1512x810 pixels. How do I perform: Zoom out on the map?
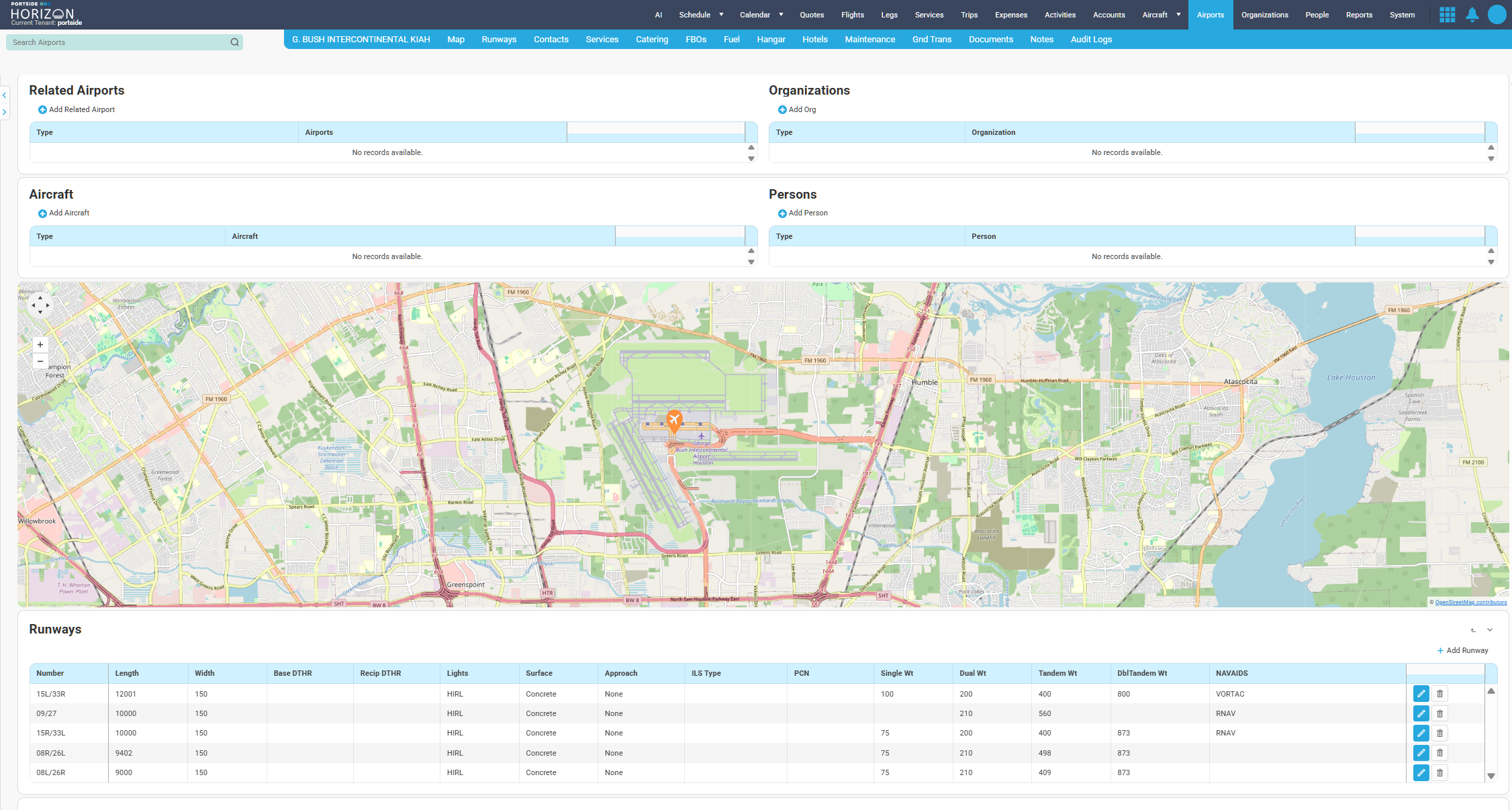click(x=40, y=361)
